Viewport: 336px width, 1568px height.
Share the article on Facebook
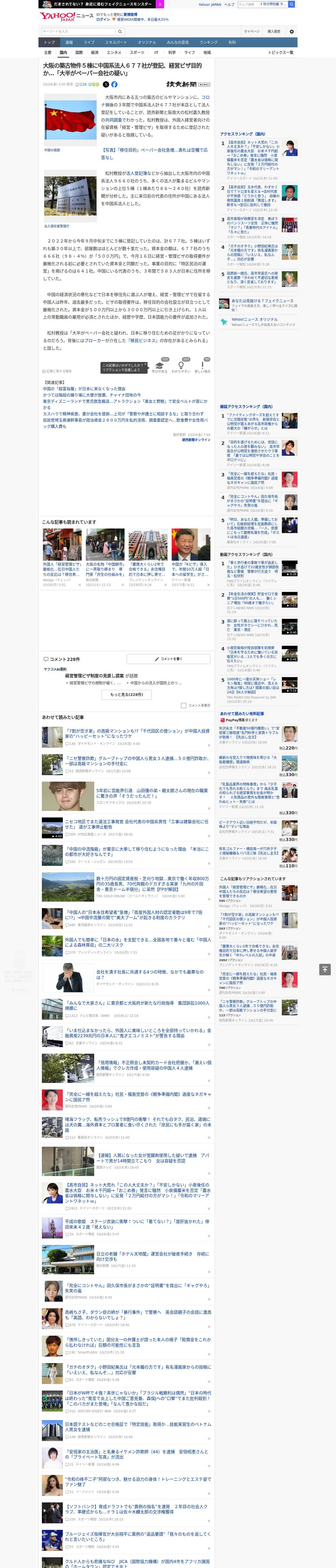coord(114,85)
